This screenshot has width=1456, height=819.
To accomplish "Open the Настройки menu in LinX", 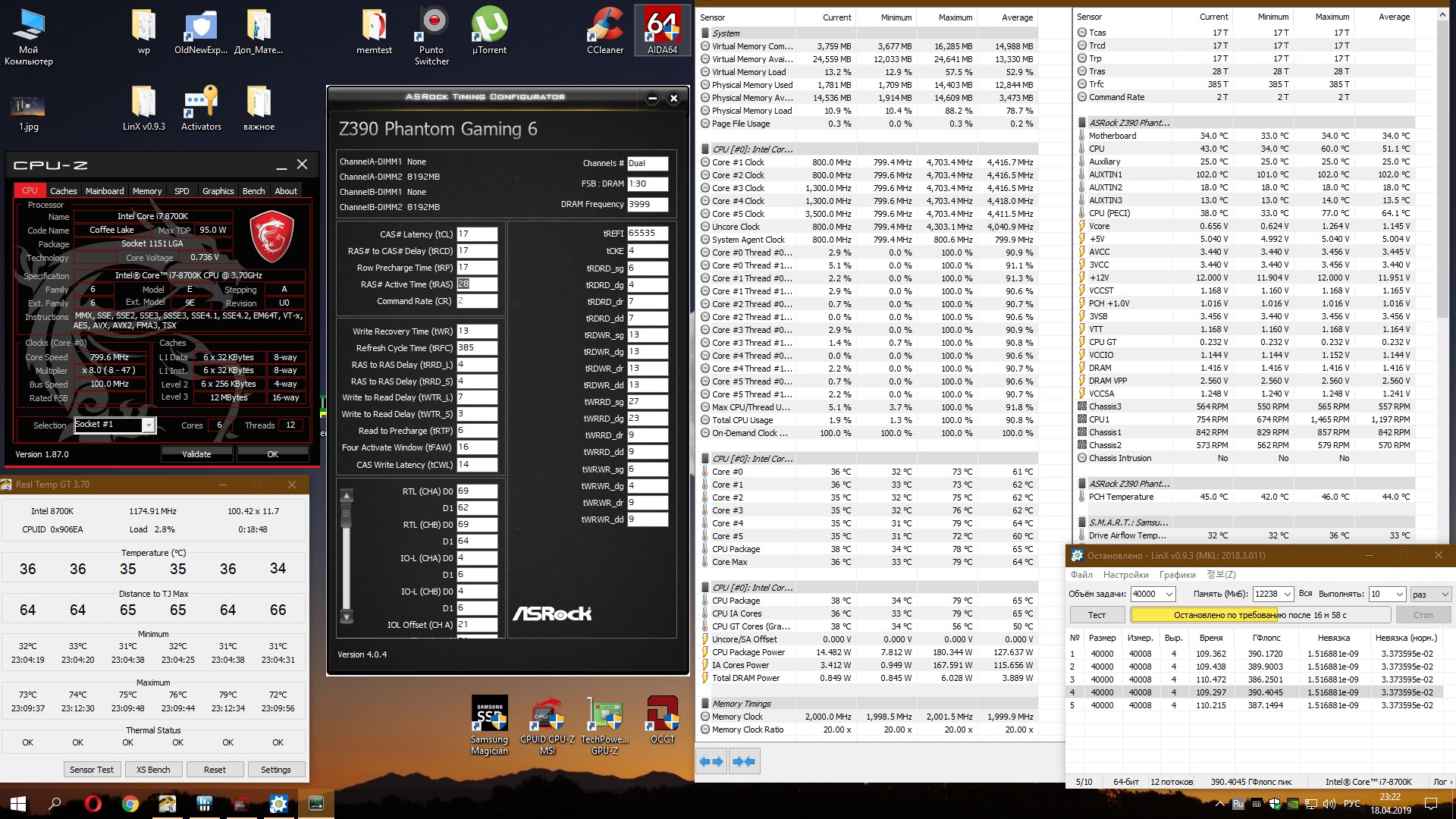I will coord(1126,575).
